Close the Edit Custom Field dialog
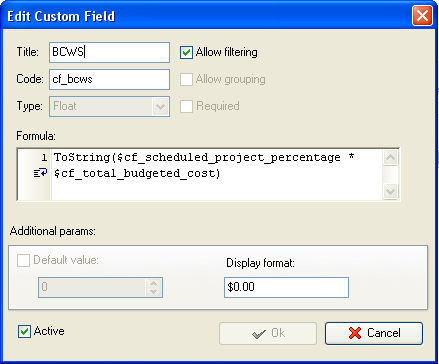The image size is (439, 364). tap(422, 16)
